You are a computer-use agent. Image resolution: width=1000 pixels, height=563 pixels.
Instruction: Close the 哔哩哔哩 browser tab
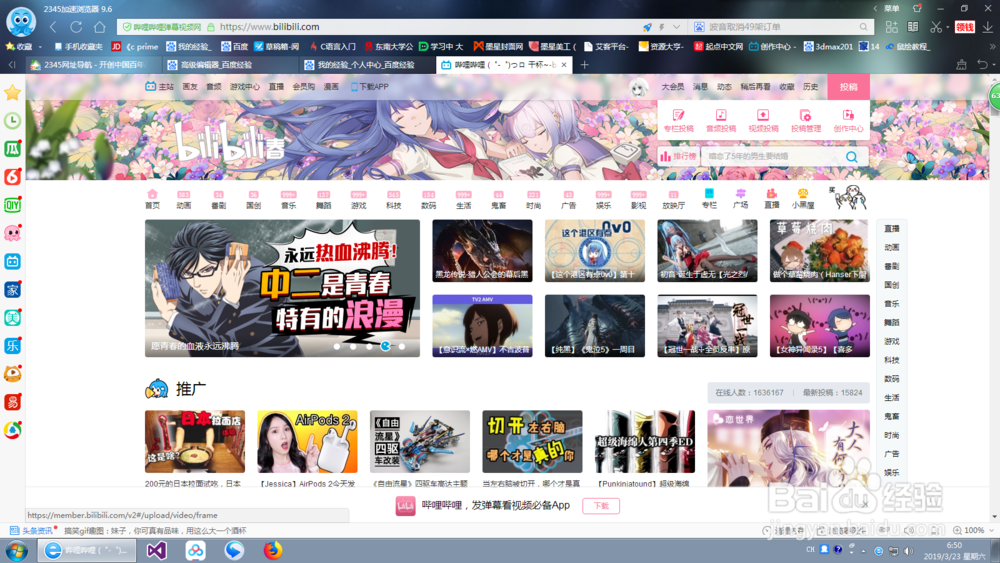click(564, 64)
